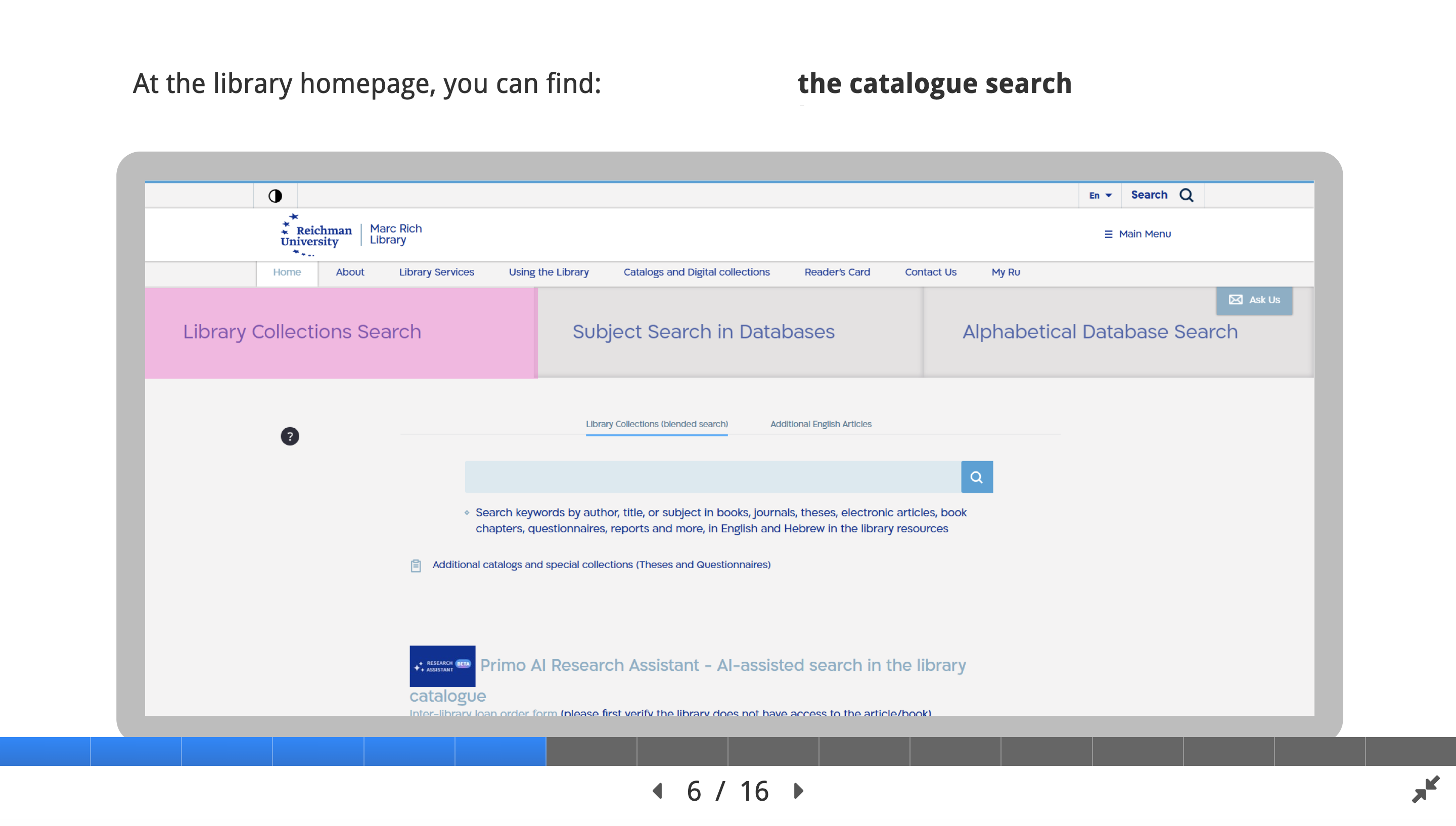Image resolution: width=1456 pixels, height=826 pixels.
Task: Exit fullscreen using the collapse arrows icon
Action: 1425,789
